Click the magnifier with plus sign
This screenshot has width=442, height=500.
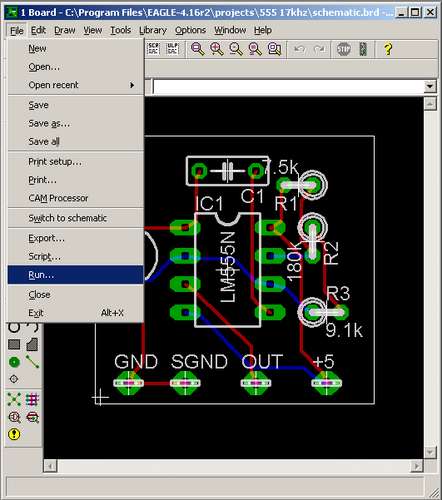click(x=216, y=49)
